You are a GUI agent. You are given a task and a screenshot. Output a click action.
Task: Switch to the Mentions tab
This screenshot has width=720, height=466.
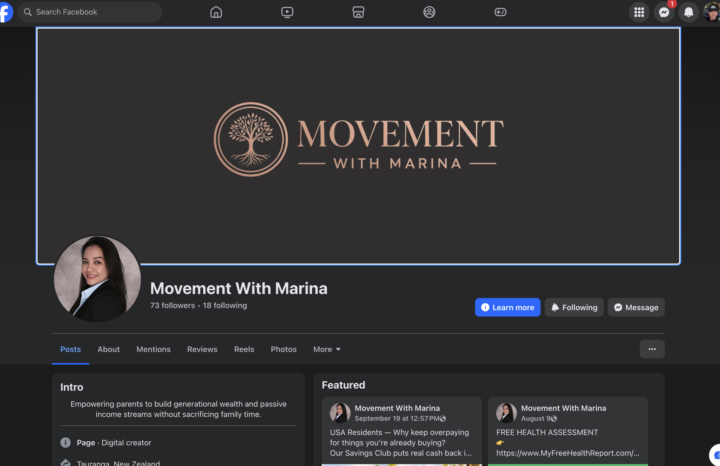(153, 349)
